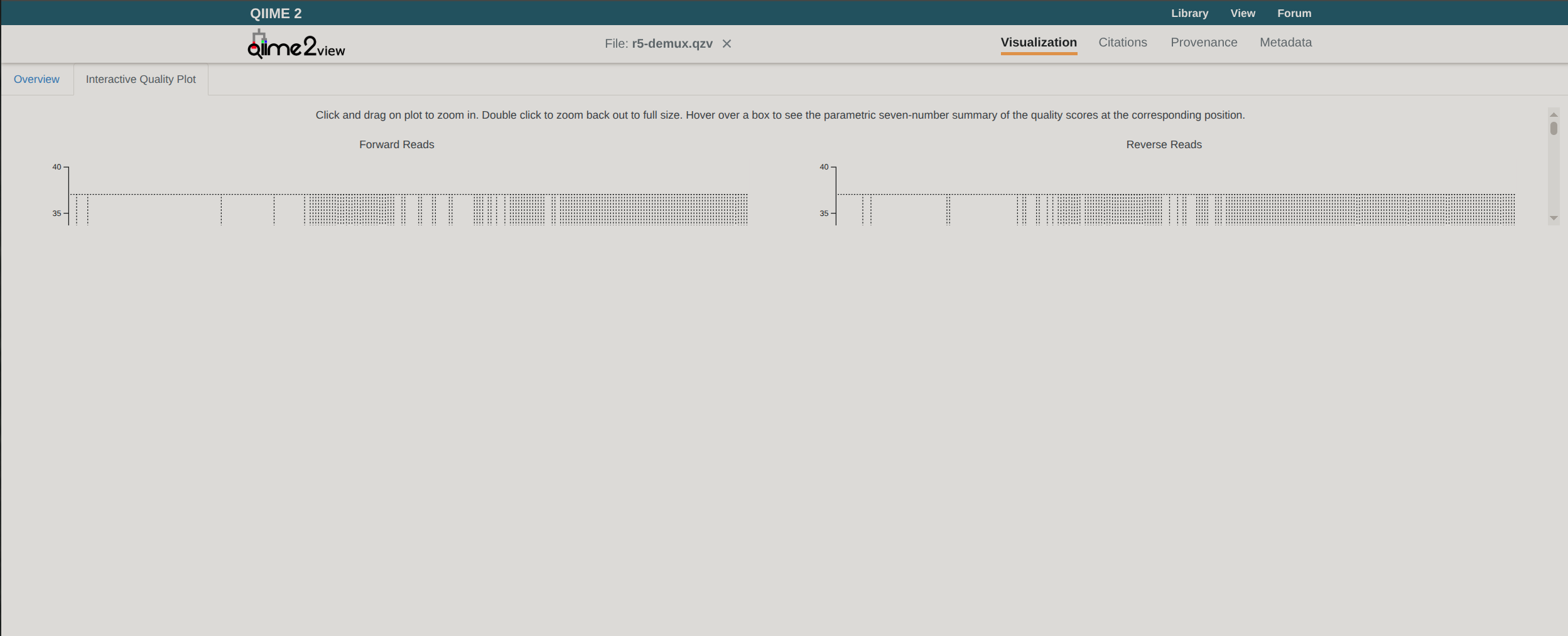Show the Provenance tab

click(x=1203, y=43)
